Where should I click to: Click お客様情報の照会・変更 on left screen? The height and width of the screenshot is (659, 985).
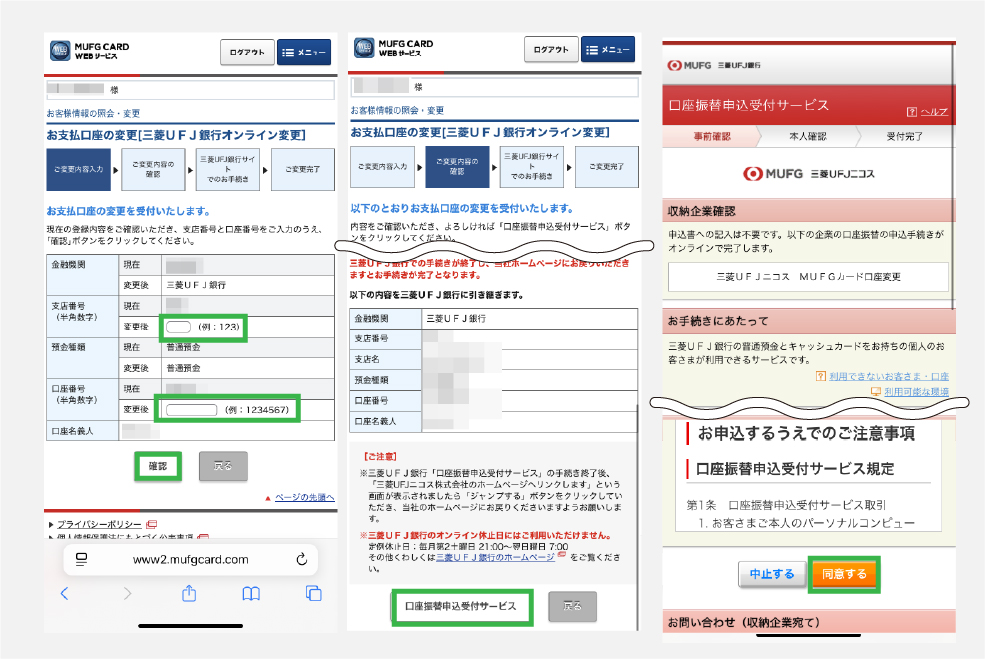(x=93, y=113)
